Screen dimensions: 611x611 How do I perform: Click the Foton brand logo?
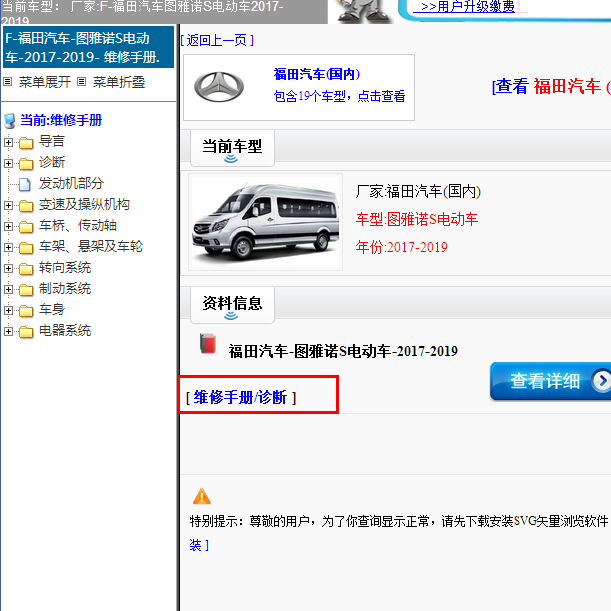(219, 87)
